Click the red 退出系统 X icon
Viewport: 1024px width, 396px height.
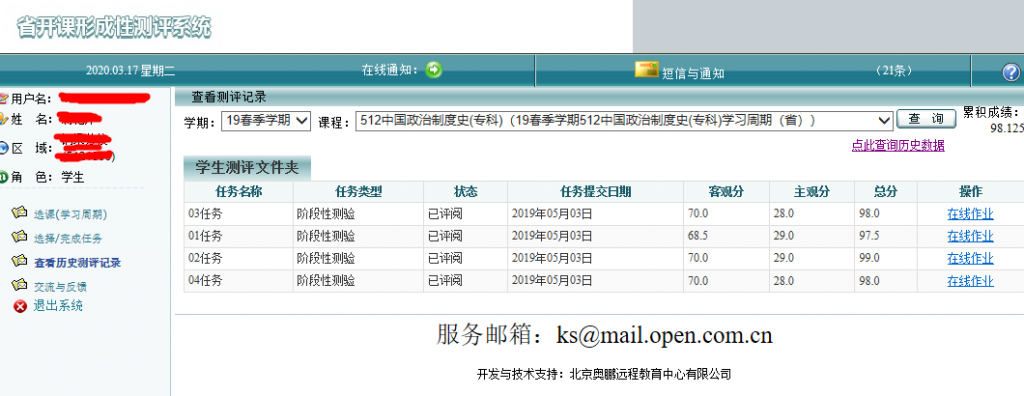(x=20, y=306)
